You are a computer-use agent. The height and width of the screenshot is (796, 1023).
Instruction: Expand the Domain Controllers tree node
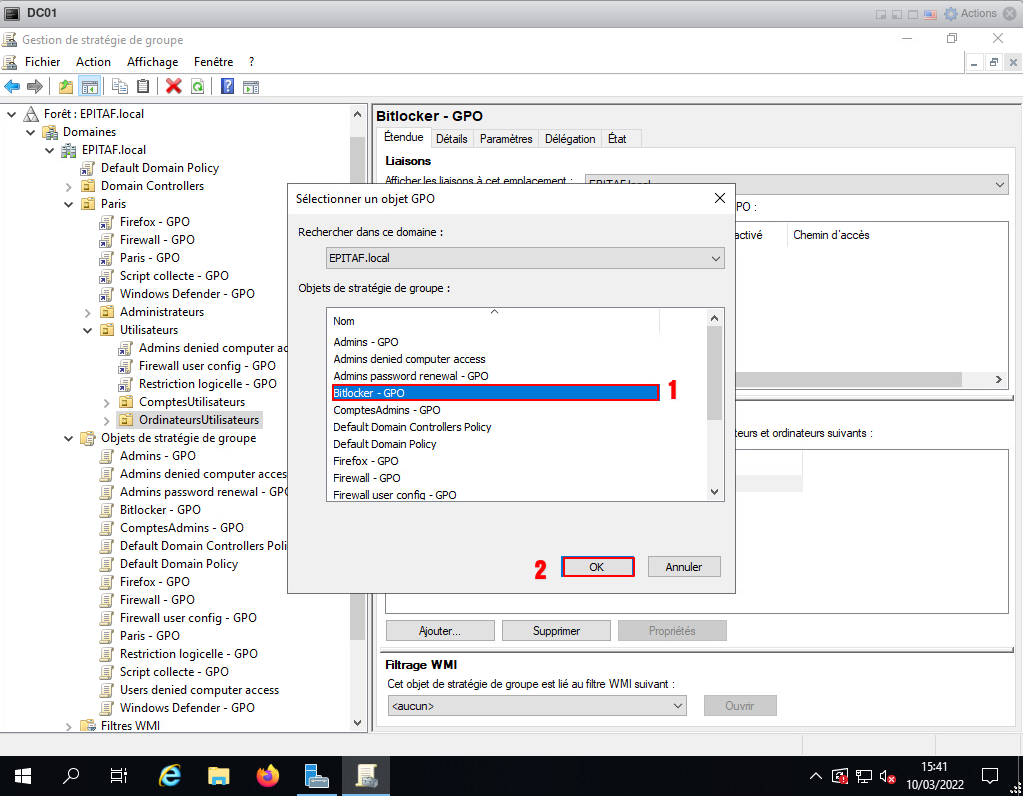68,186
